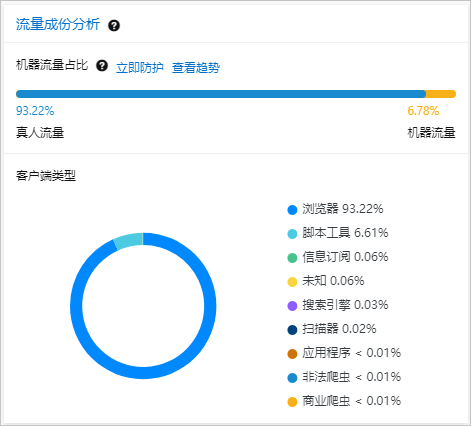This screenshot has height=426, width=471.
Task: Toggle 搜索引擎 legend purple dot
Action: point(292,306)
